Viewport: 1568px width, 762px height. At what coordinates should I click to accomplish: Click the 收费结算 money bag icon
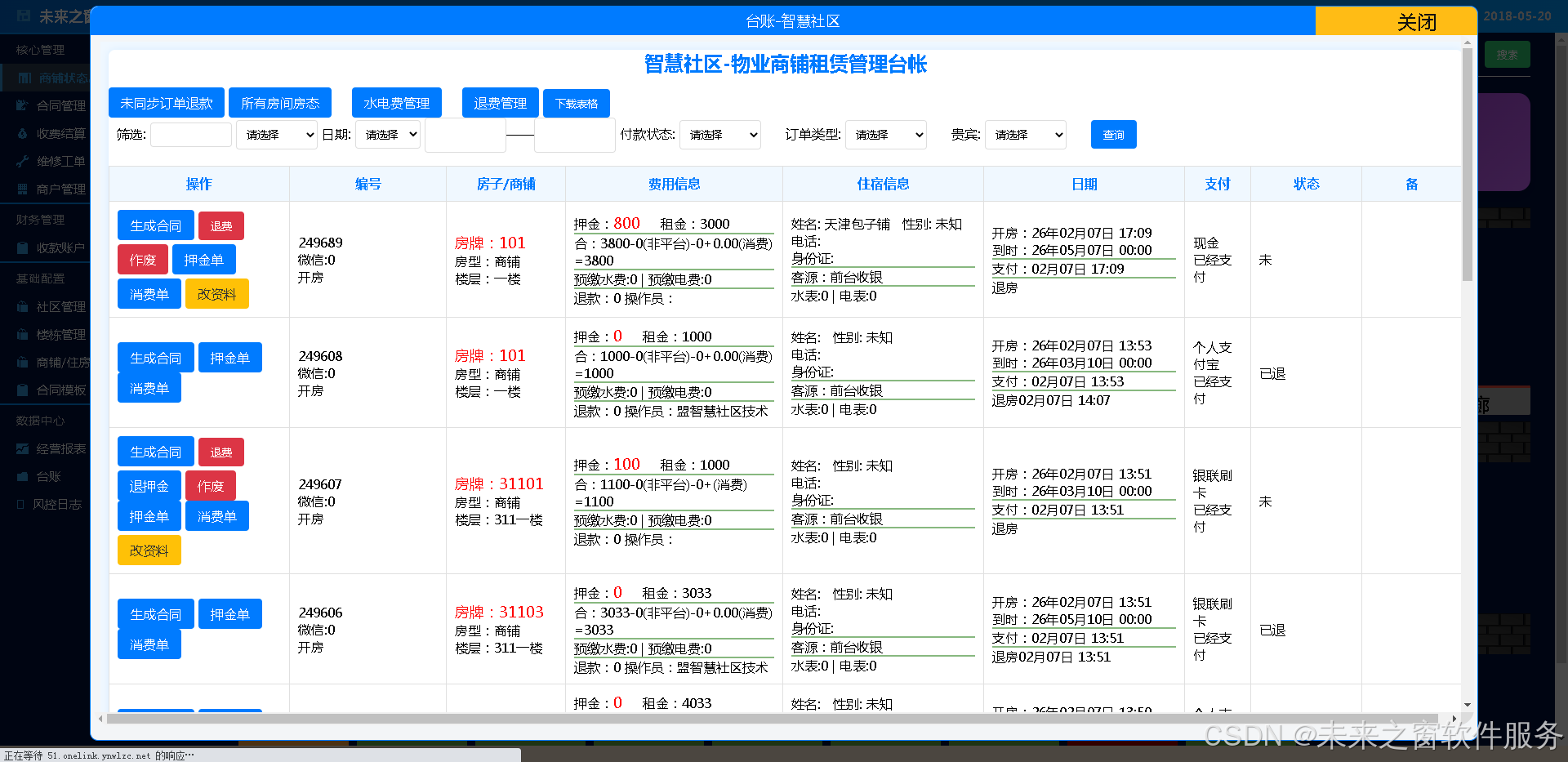[x=23, y=133]
